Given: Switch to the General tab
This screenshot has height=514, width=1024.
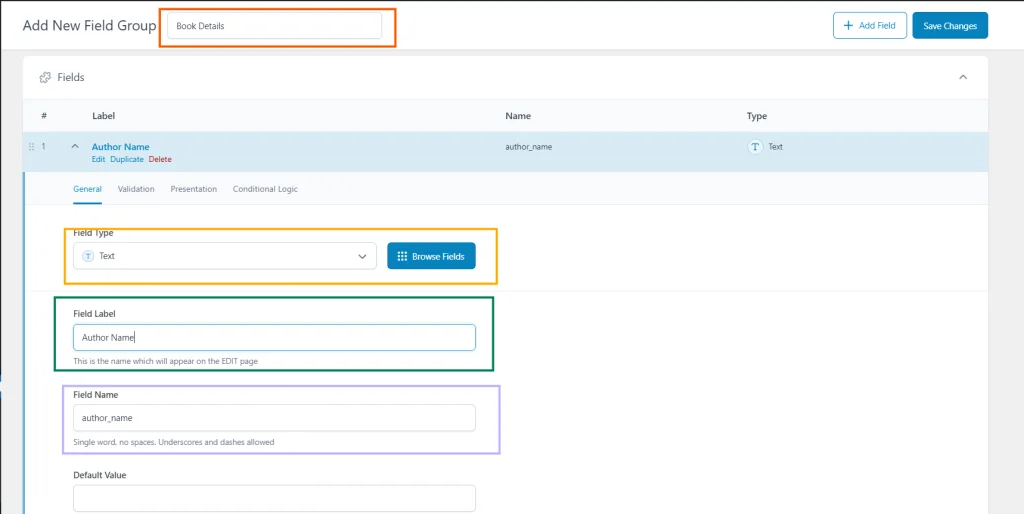Looking at the screenshot, I should (x=88, y=189).
